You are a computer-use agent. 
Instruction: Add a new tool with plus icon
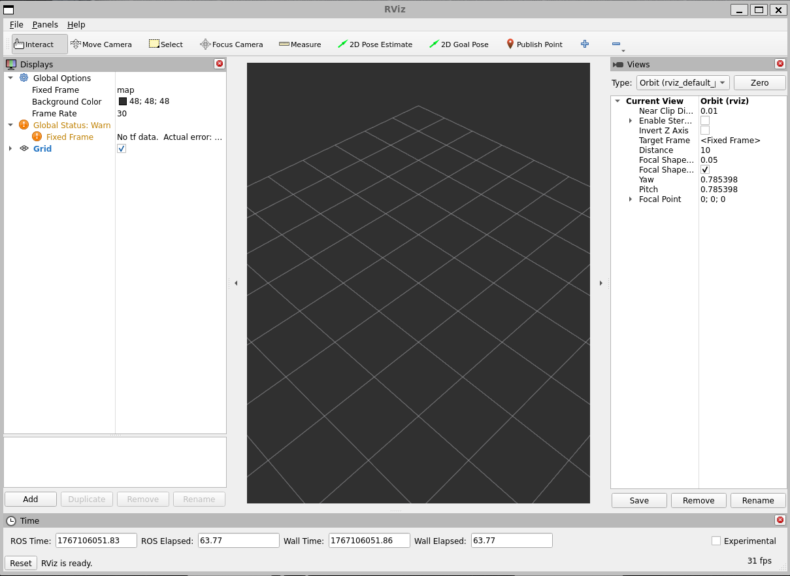[x=585, y=44]
